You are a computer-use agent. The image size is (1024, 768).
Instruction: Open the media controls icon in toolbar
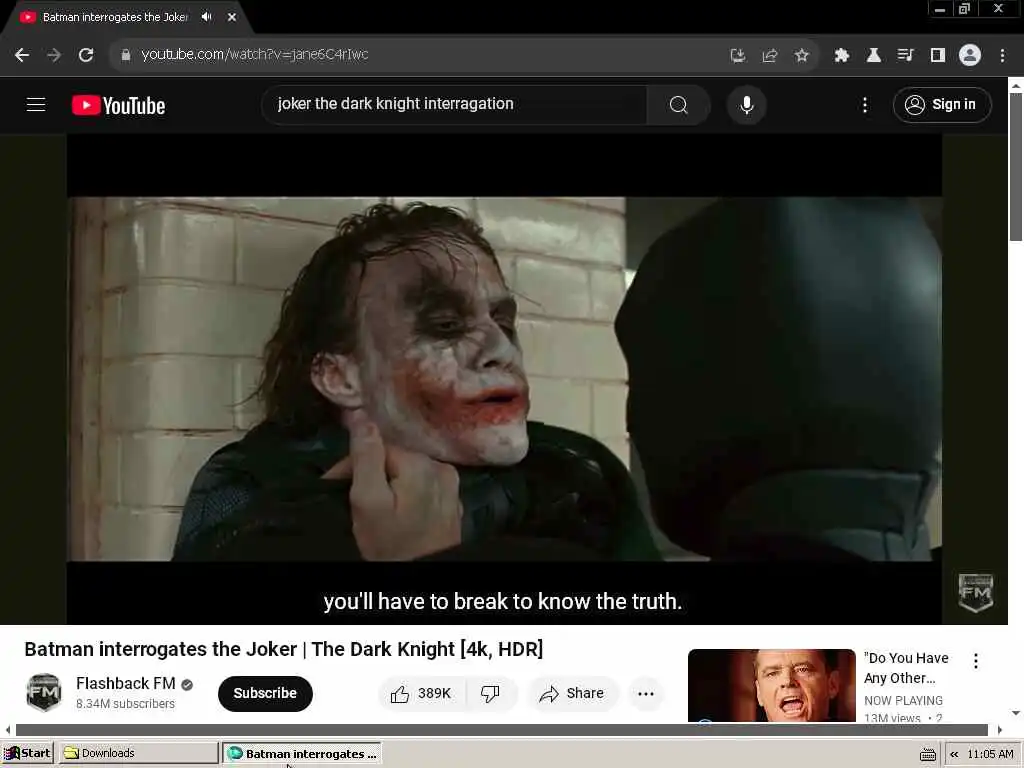tap(906, 56)
